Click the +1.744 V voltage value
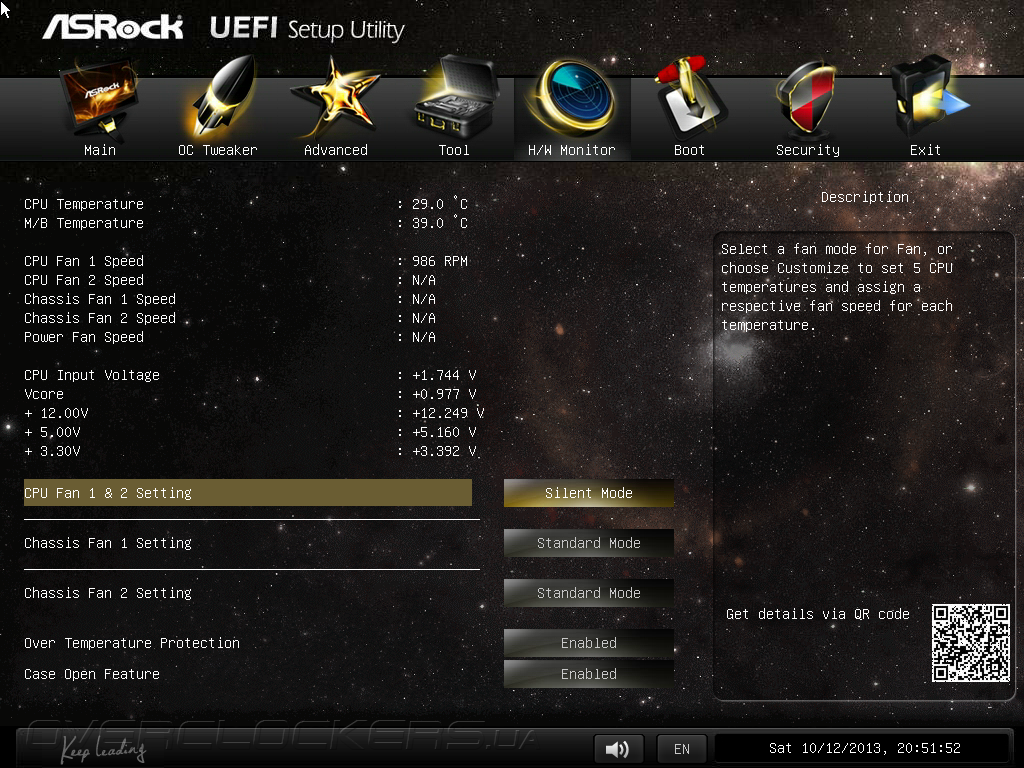The image size is (1024, 768). [x=444, y=375]
